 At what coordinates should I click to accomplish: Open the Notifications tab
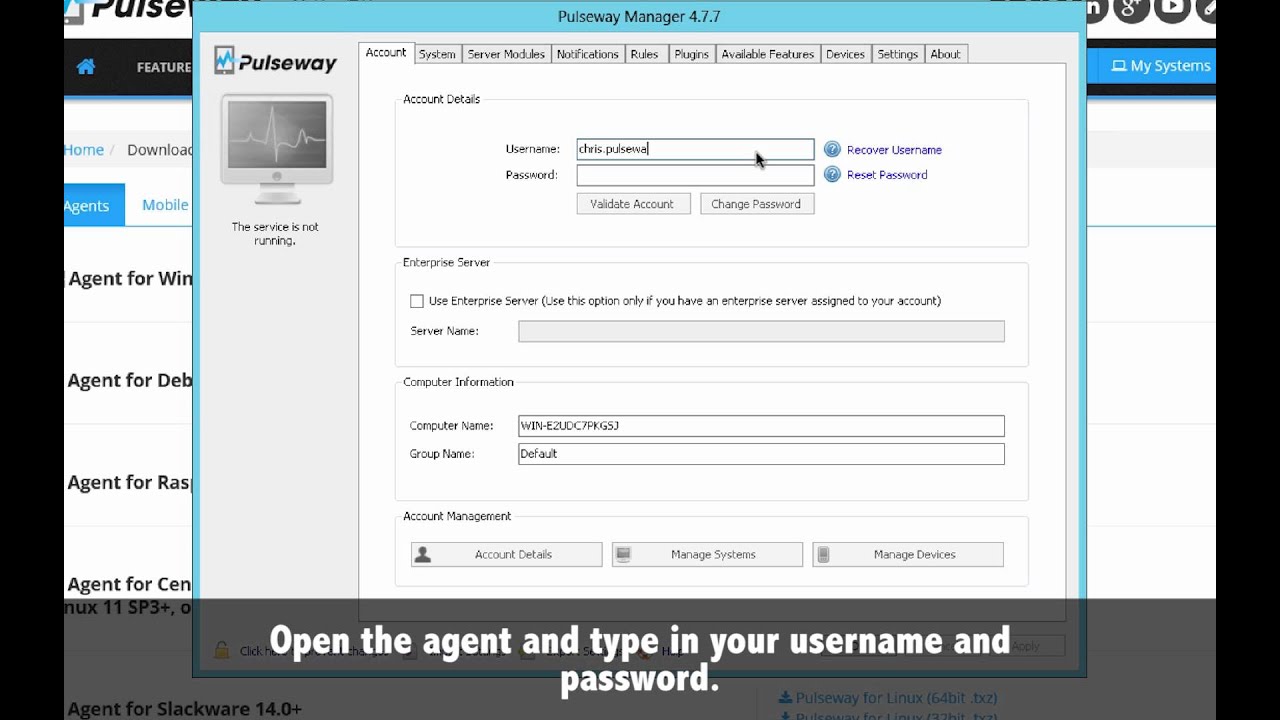[x=587, y=54]
